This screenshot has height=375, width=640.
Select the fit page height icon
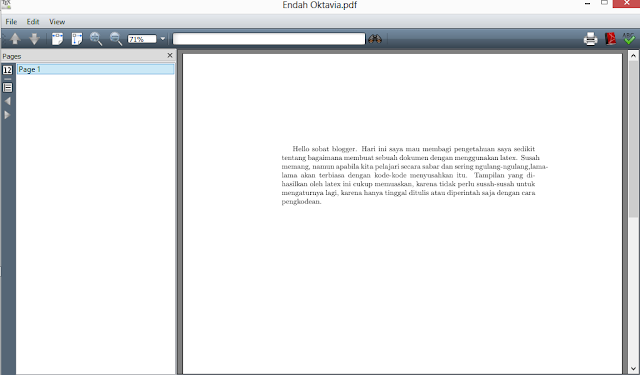(x=77, y=39)
